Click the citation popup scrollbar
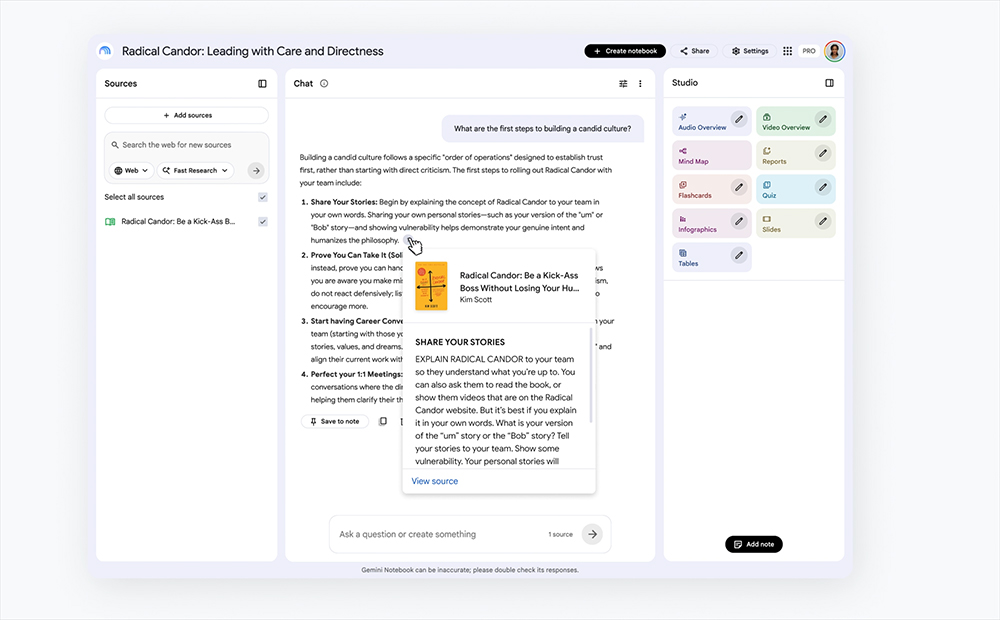Image resolution: width=1000 pixels, height=620 pixels. pyautogui.click(x=591, y=376)
